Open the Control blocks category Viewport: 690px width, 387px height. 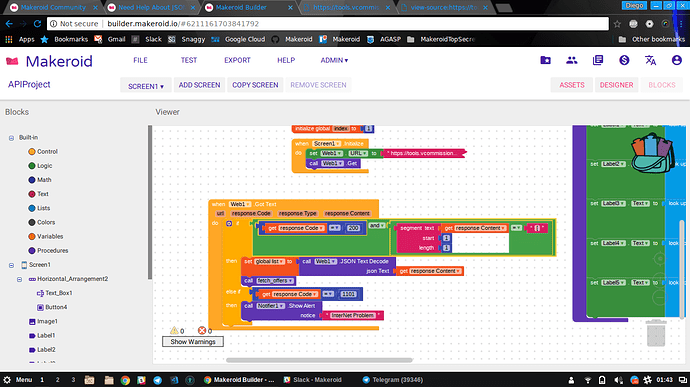pos(43,151)
